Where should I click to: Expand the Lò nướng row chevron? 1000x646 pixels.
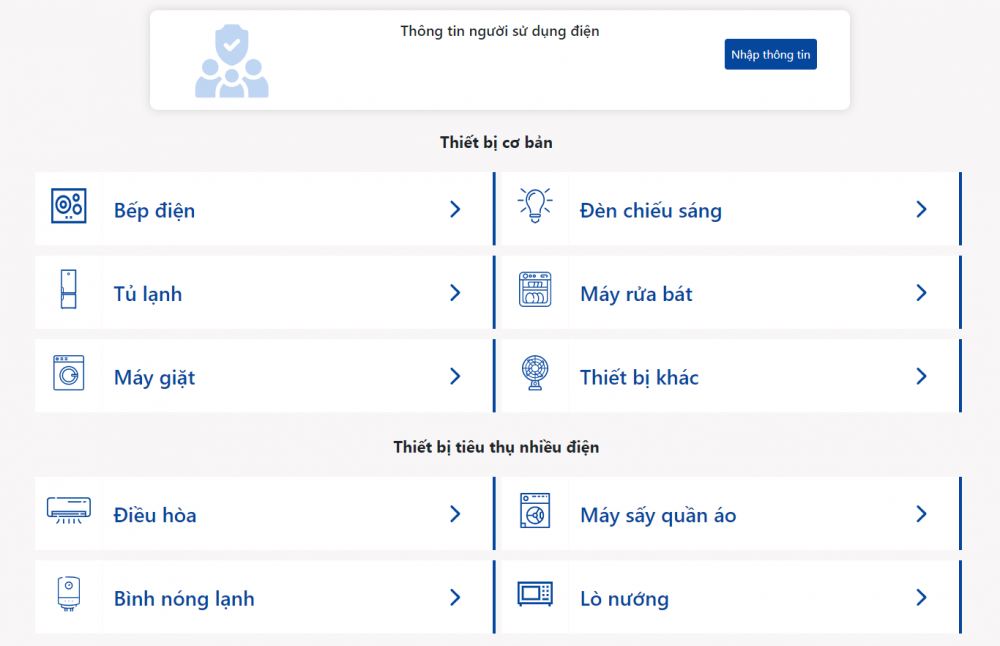pyautogui.click(x=922, y=597)
